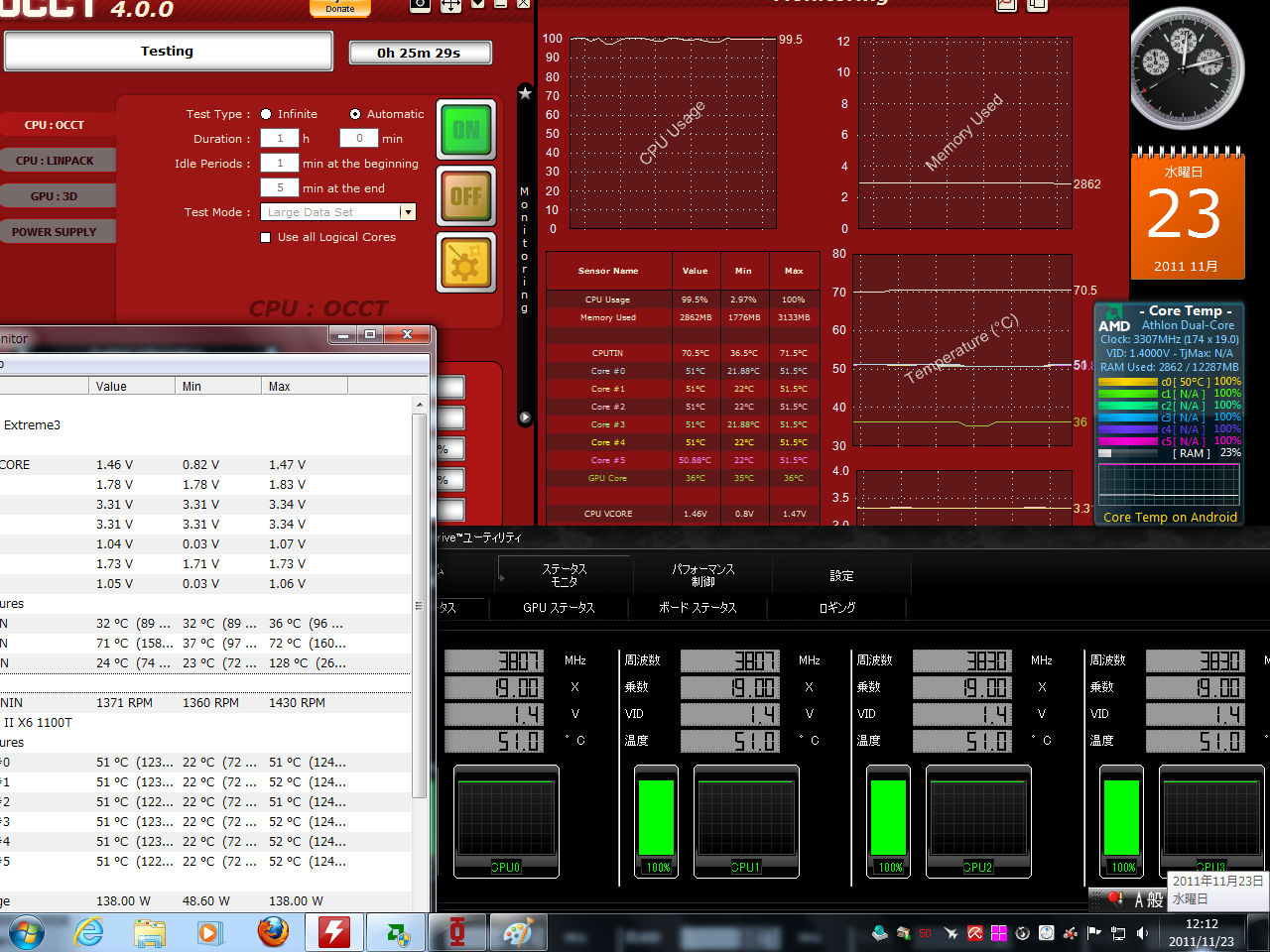Click the red lightning bolt taskbar icon

[334, 933]
